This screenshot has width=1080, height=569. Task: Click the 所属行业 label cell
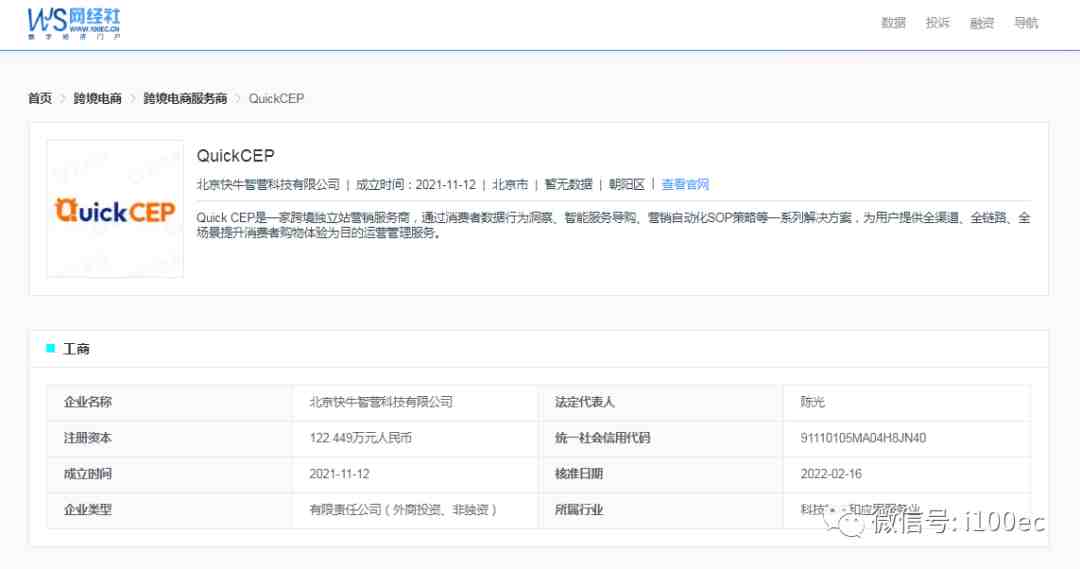pyautogui.click(x=661, y=510)
